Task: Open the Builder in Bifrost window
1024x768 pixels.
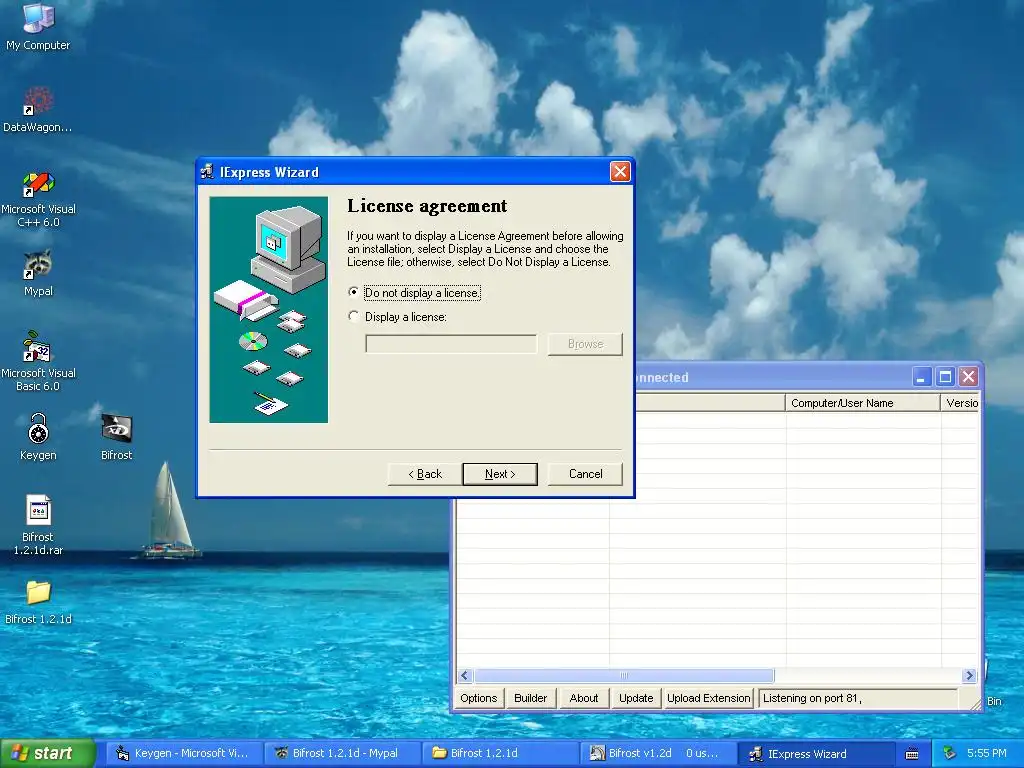Action: pyautogui.click(x=530, y=698)
